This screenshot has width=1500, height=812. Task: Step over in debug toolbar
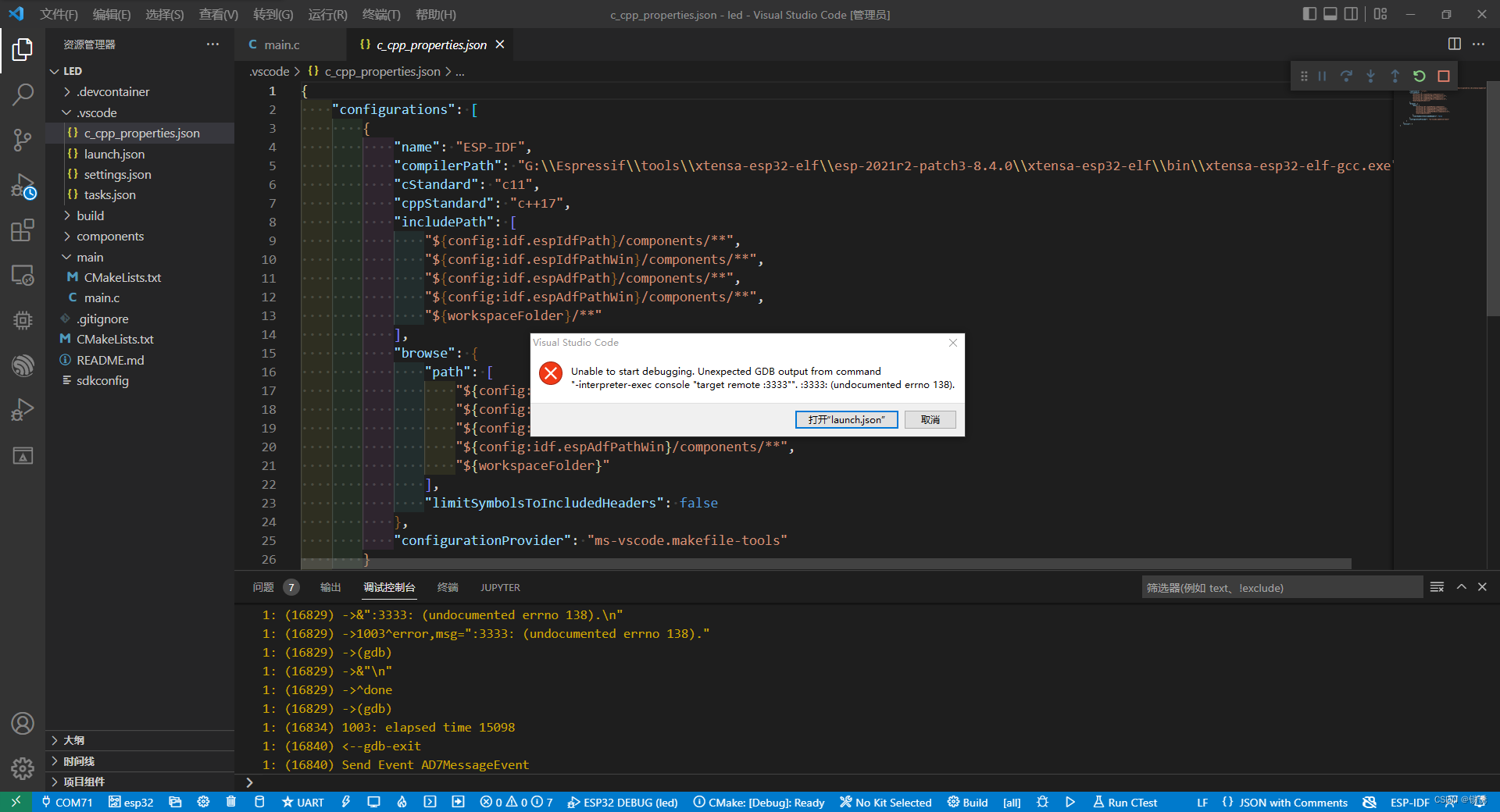1346,77
